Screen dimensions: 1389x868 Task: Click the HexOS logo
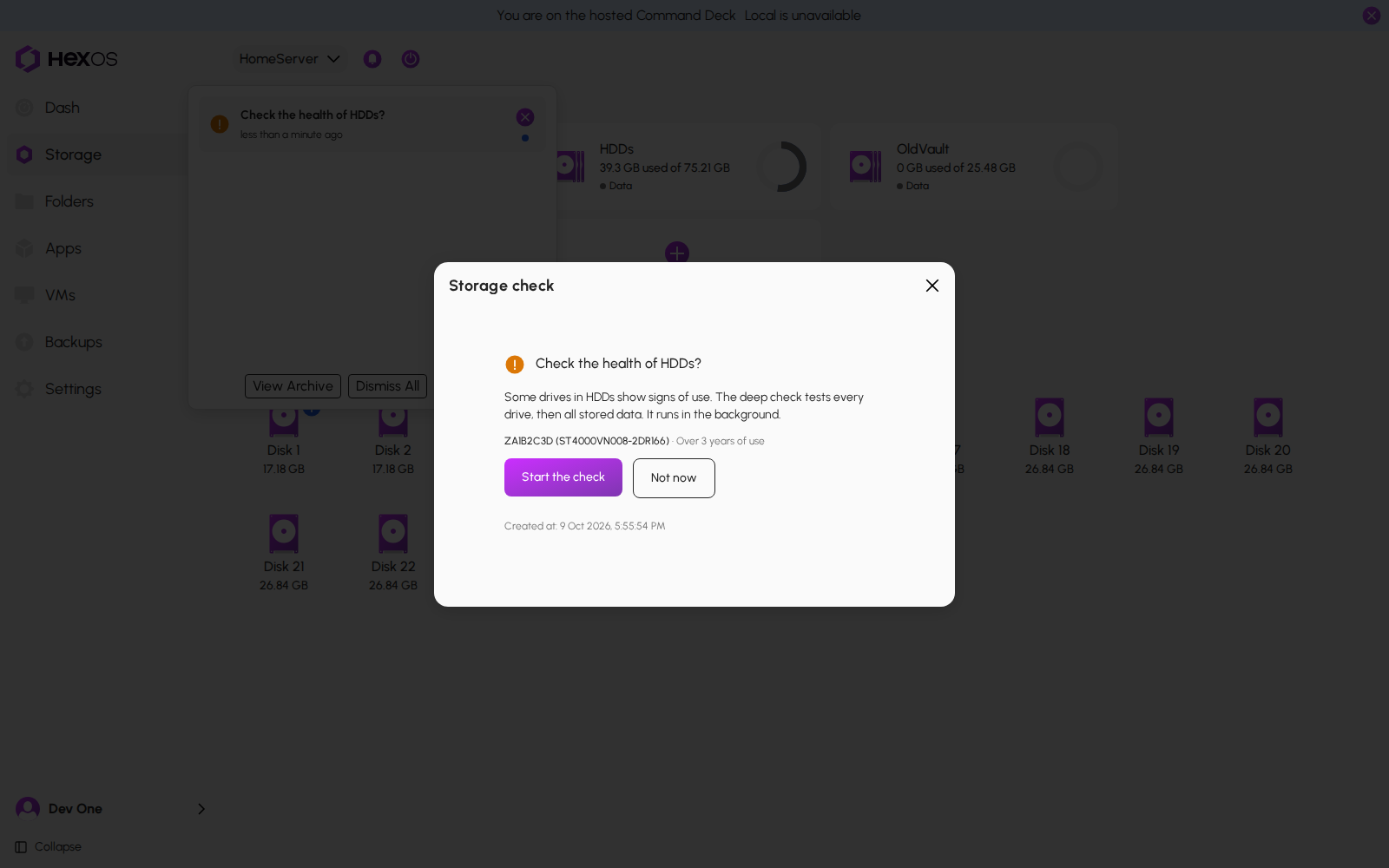pos(66,59)
